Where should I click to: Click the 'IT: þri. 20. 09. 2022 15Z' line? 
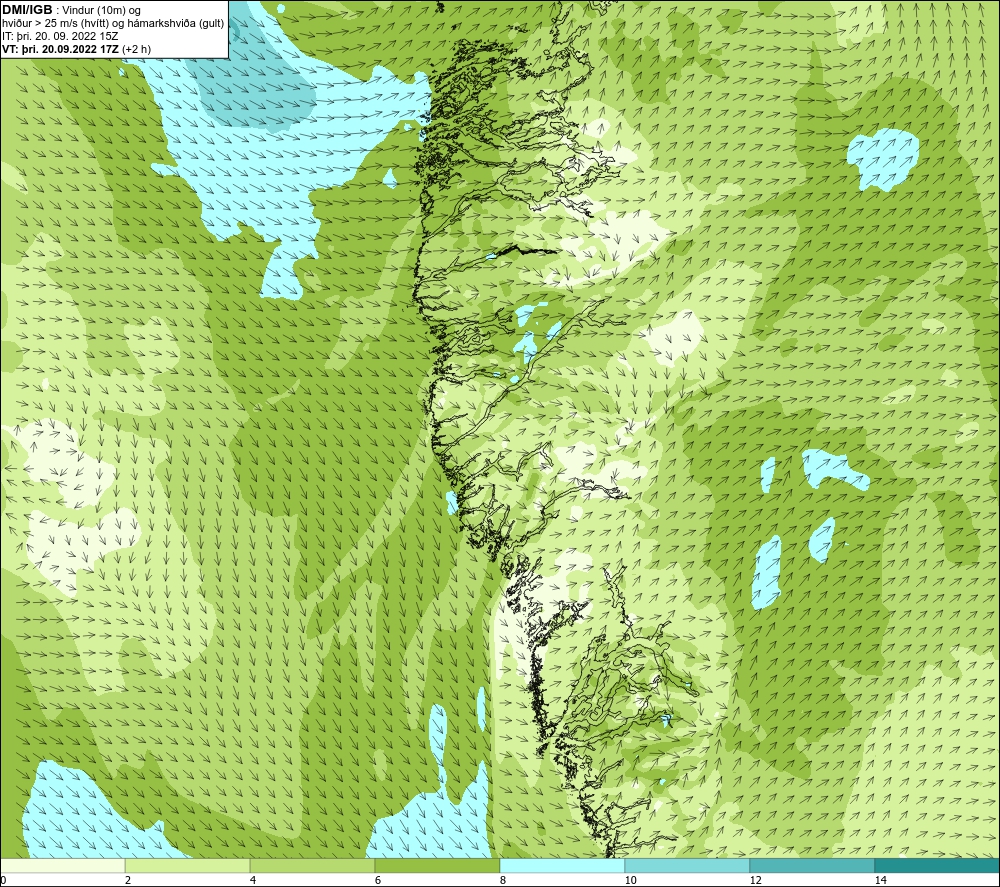[x=60, y=36]
